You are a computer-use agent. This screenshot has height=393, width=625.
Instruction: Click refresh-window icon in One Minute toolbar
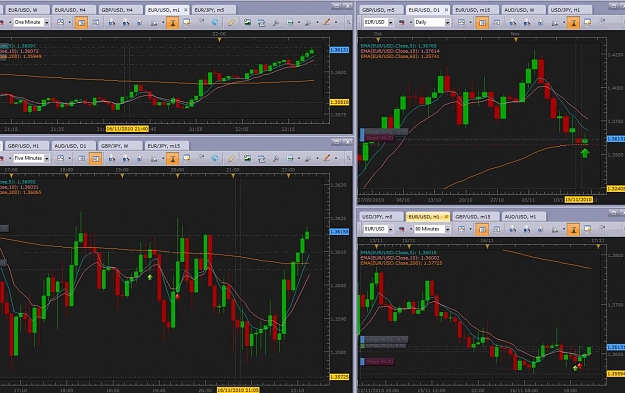(x=261, y=23)
